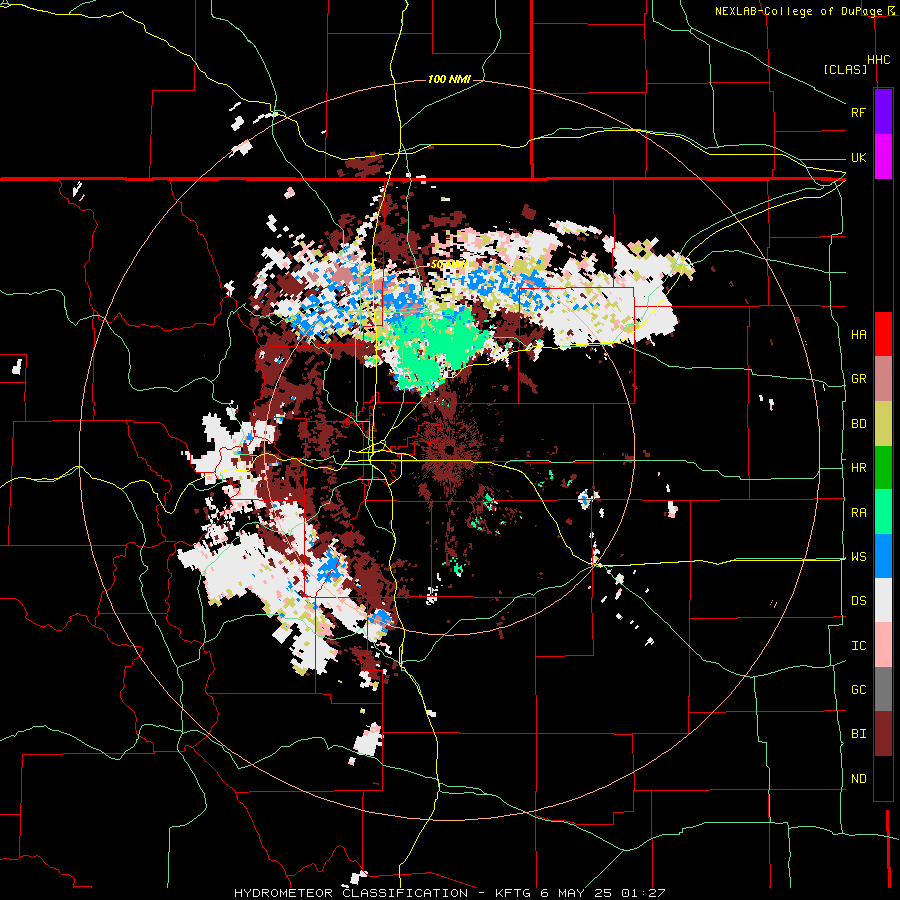Click the large green rain echo region

pos(436,347)
